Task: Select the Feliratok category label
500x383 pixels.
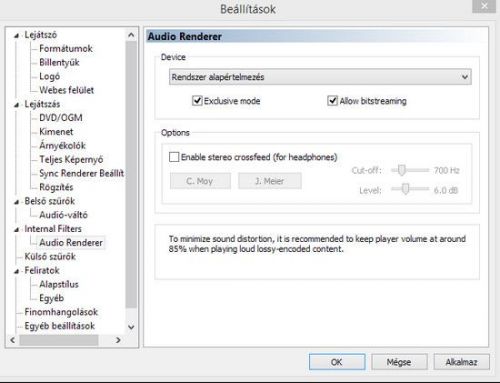Action: coord(42,270)
